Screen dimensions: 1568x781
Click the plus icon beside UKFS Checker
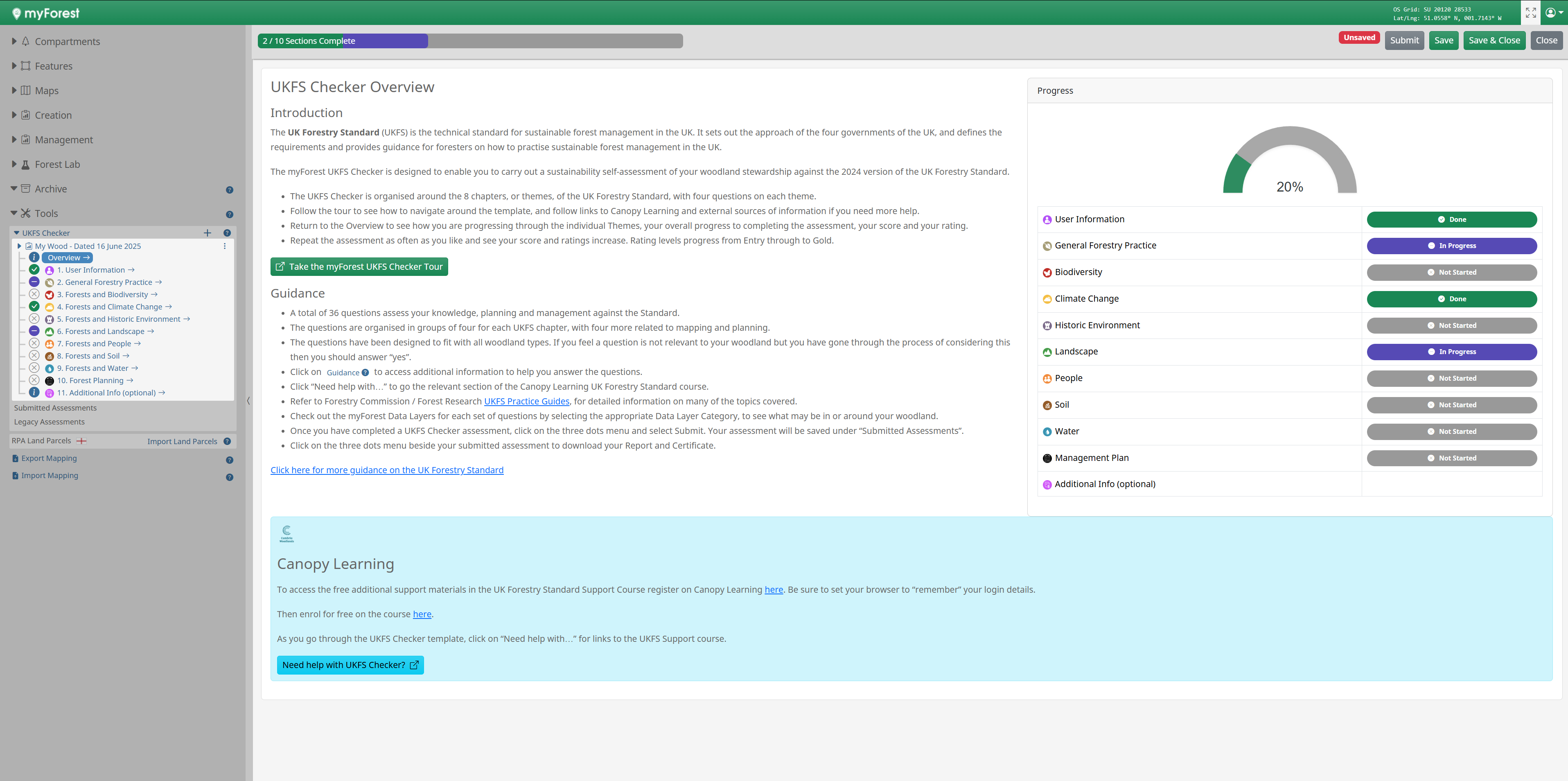tap(207, 233)
